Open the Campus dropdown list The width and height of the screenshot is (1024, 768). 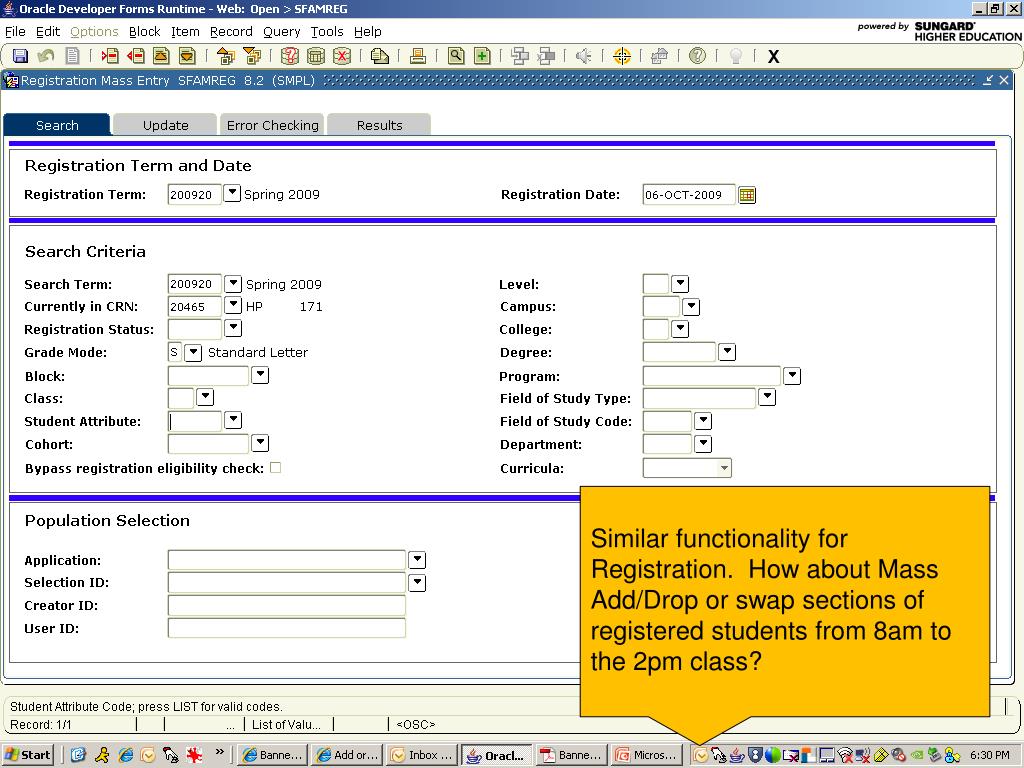click(x=691, y=306)
